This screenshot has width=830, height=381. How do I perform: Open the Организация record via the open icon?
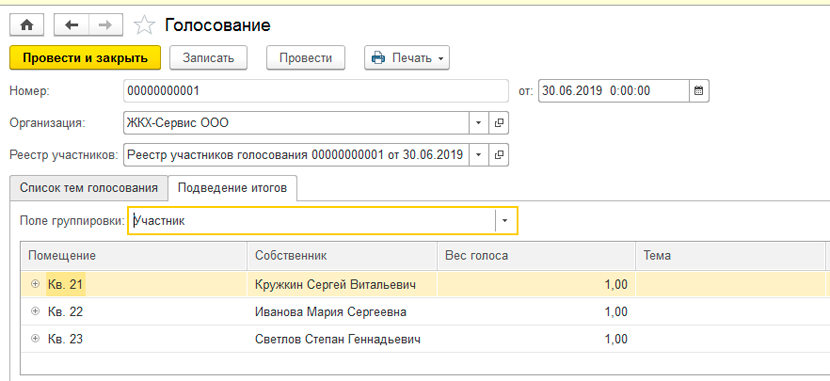(498, 123)
